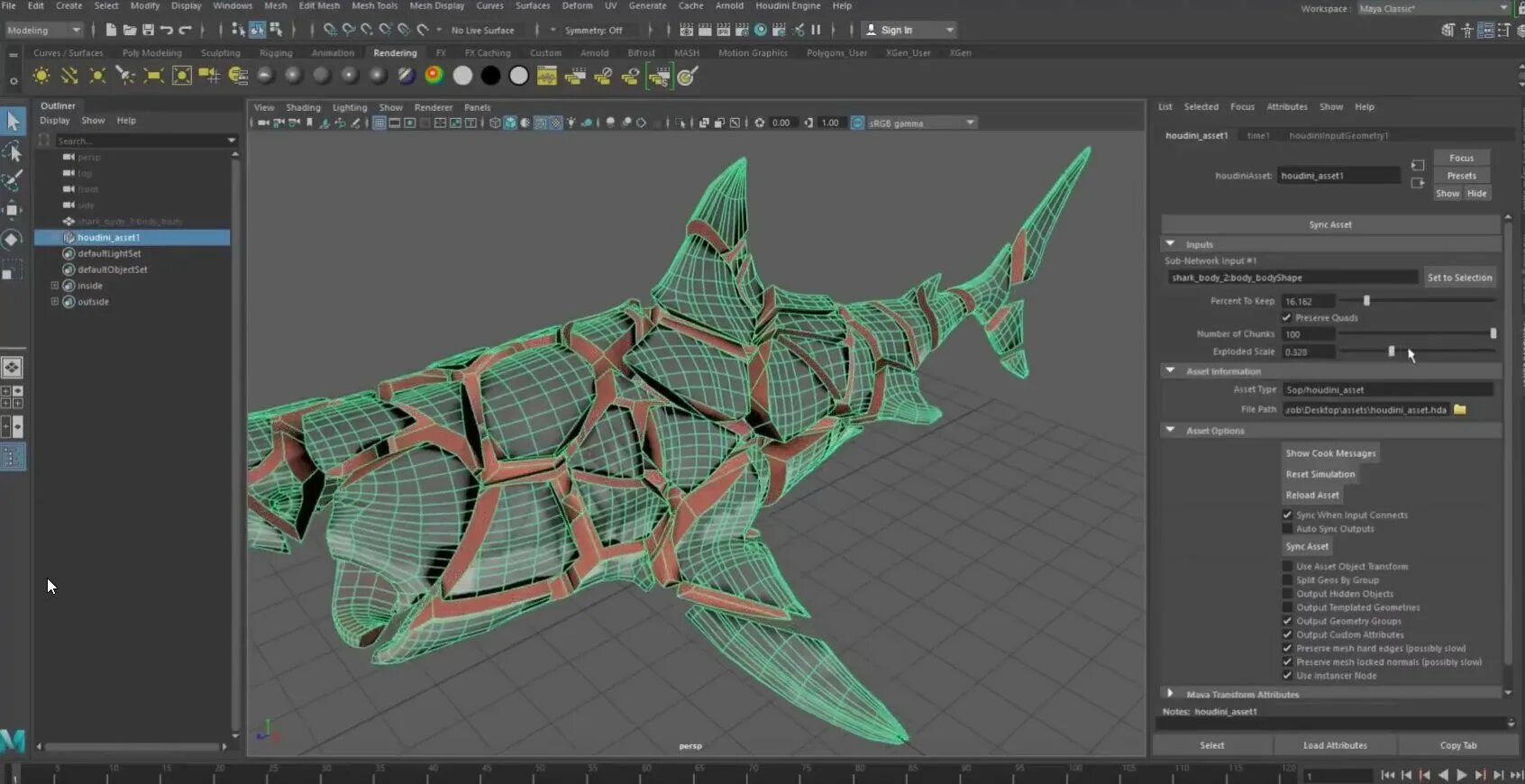Screen dimensions: 1525x784
Task: Click the Save Scene floppy disk icon
Action: (x=148, y=30)
